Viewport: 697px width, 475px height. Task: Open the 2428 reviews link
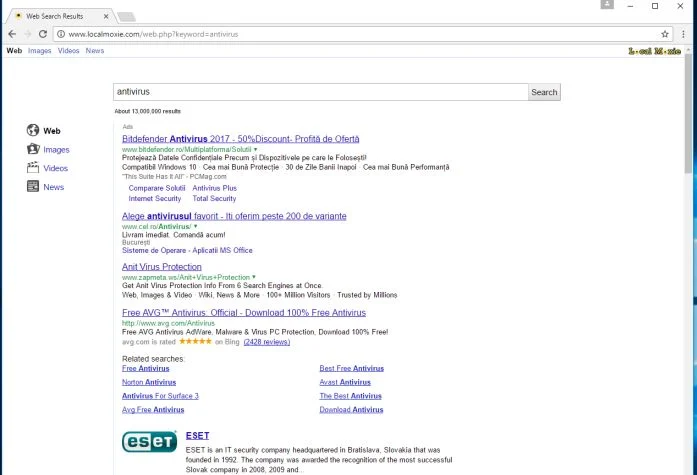click(x=267, y=342)
